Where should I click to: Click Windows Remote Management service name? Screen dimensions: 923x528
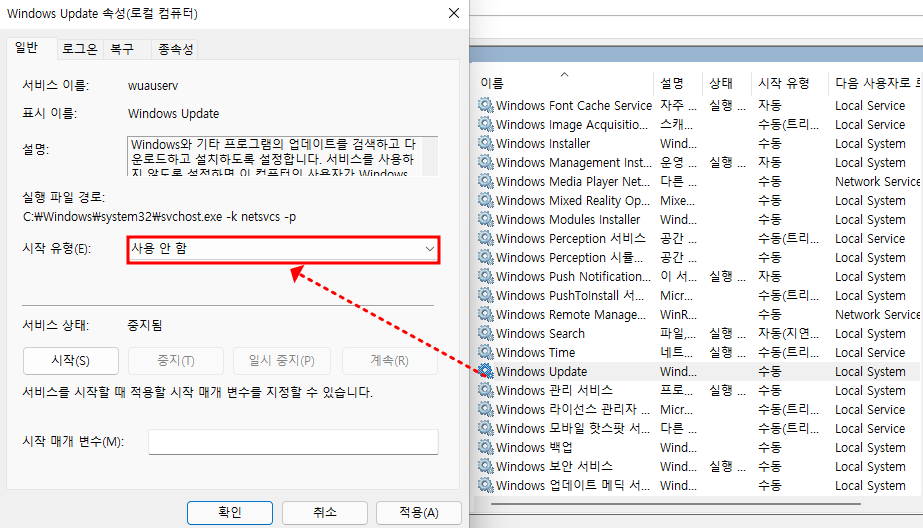click(571, 314)
